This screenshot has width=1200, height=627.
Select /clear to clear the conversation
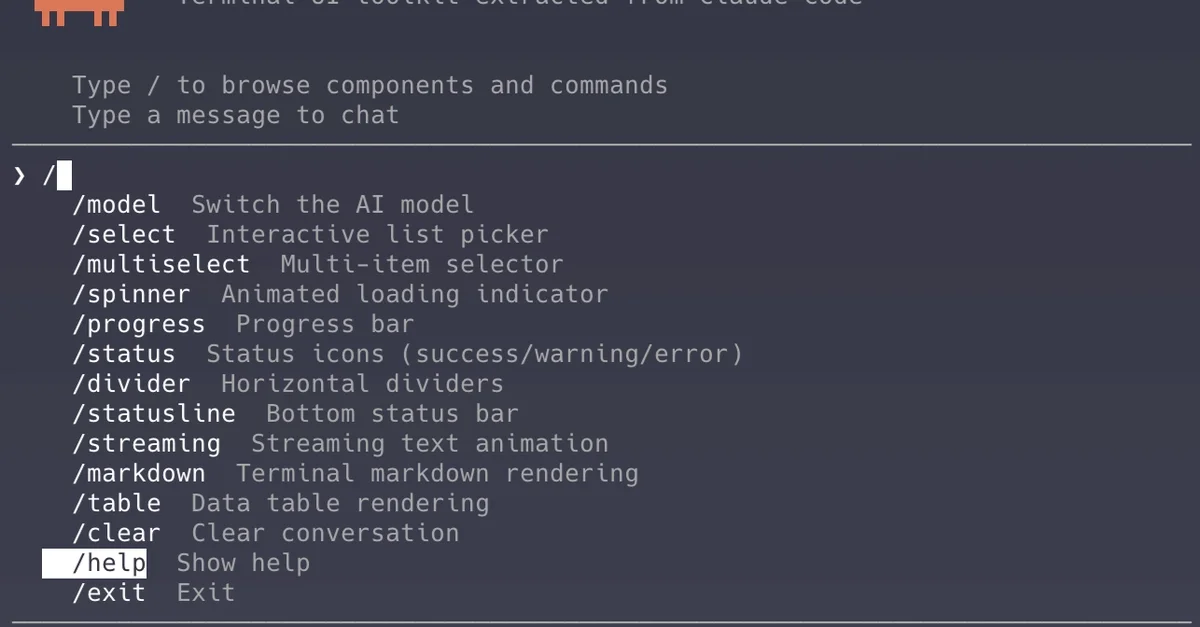[x=117, y=533]
